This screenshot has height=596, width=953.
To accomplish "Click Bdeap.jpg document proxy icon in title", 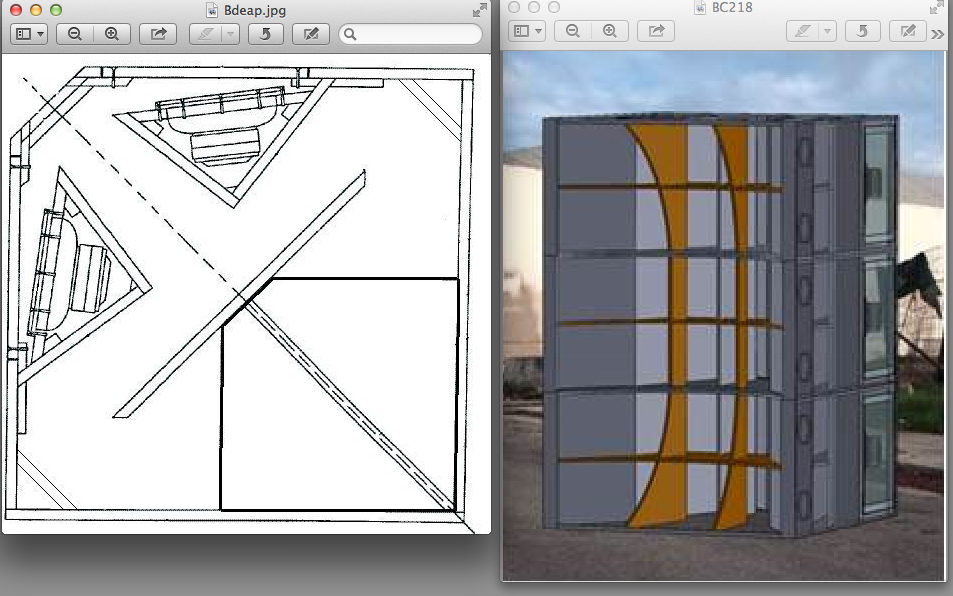I will pos(212,10).
